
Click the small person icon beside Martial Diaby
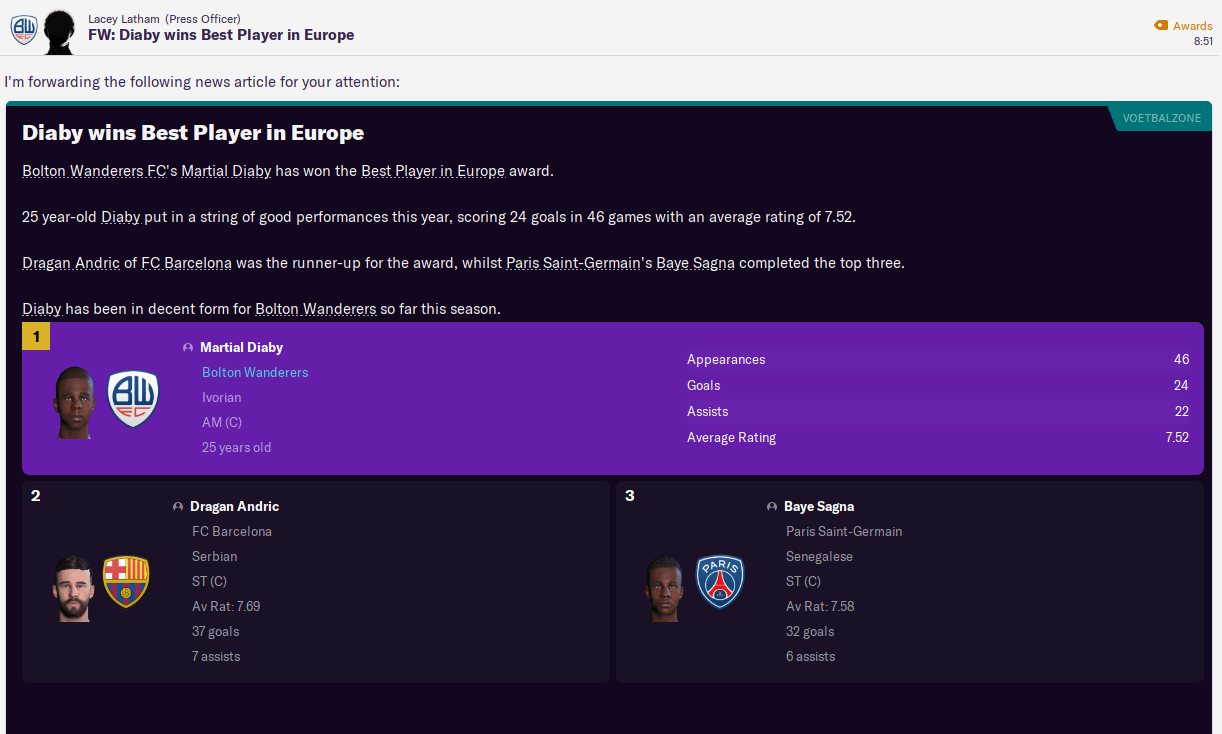(188, 348)
